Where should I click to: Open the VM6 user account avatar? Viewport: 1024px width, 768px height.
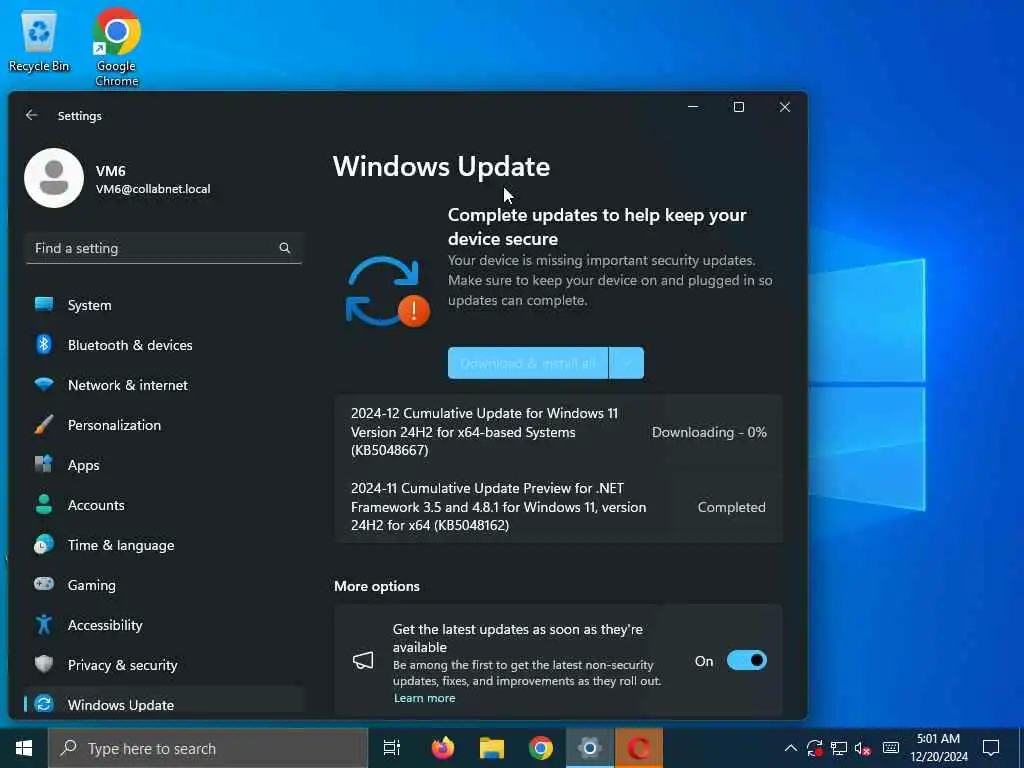54,178
